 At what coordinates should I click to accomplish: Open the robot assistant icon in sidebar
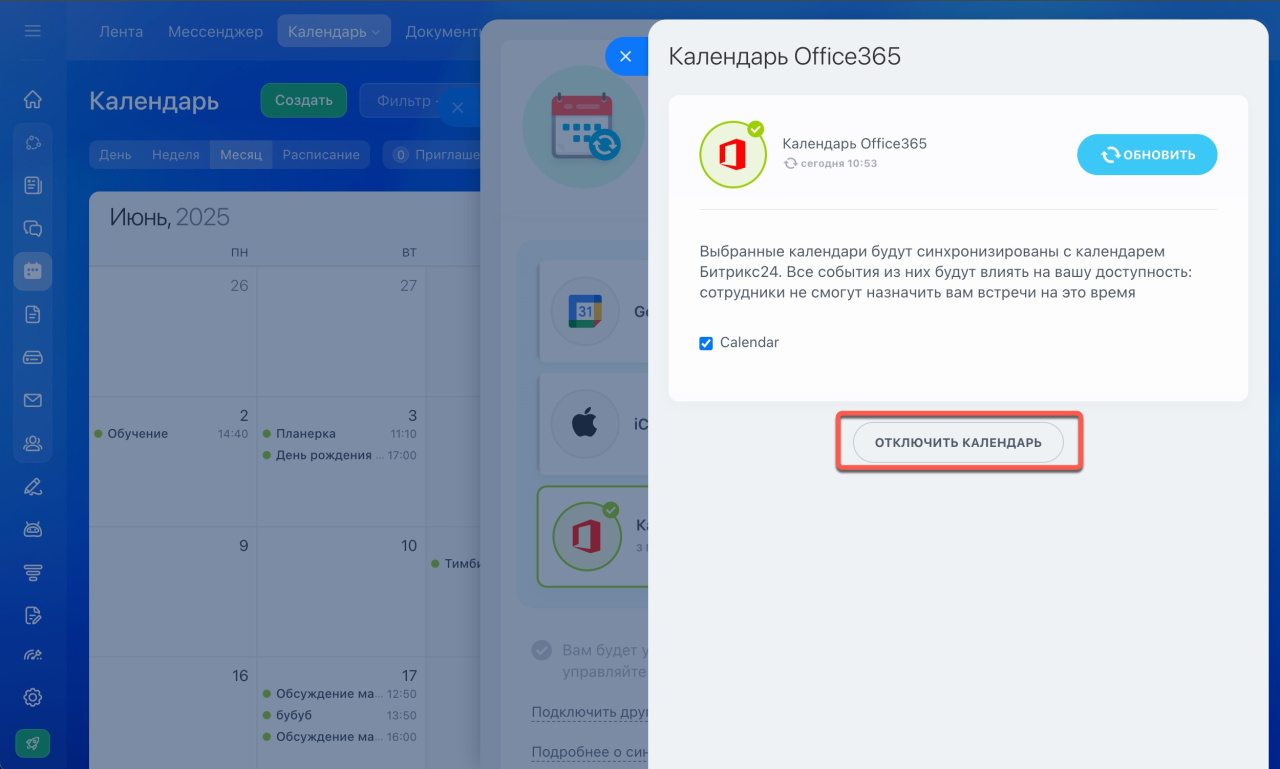[32, 529]
